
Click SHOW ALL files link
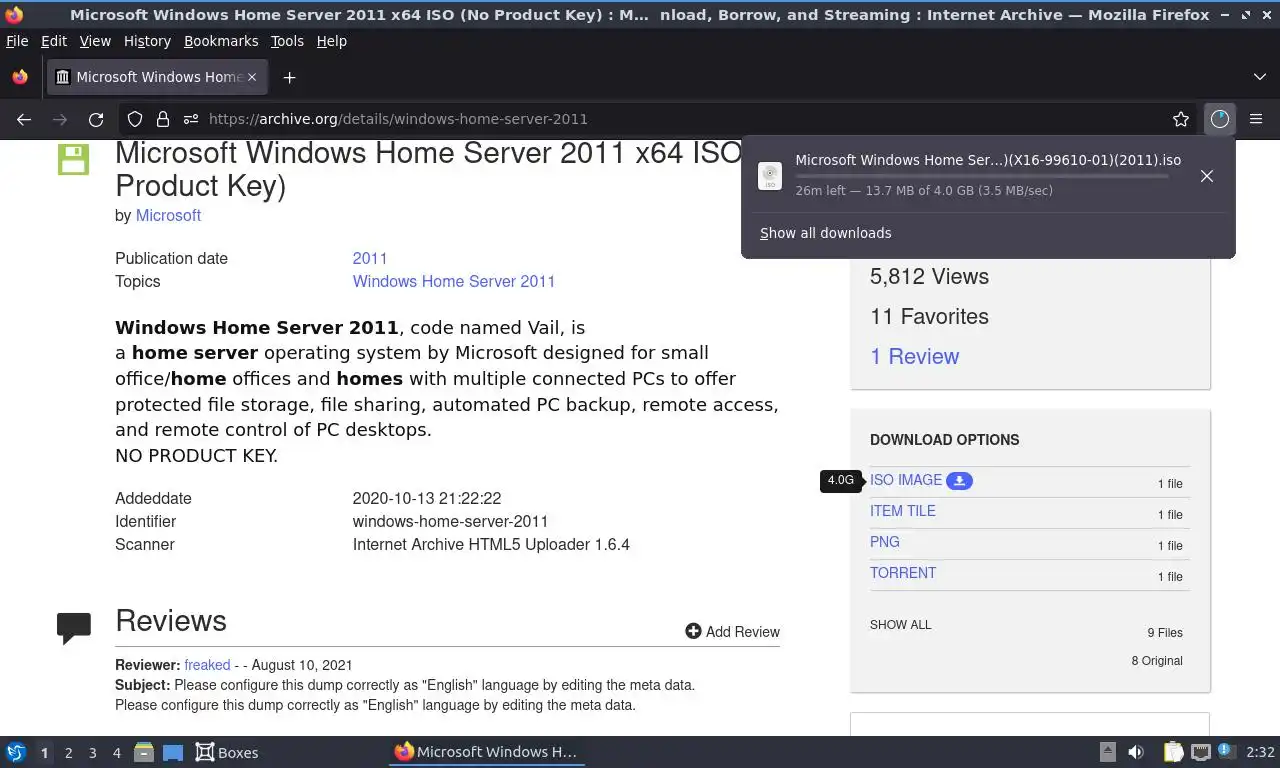tap(900, 625)
